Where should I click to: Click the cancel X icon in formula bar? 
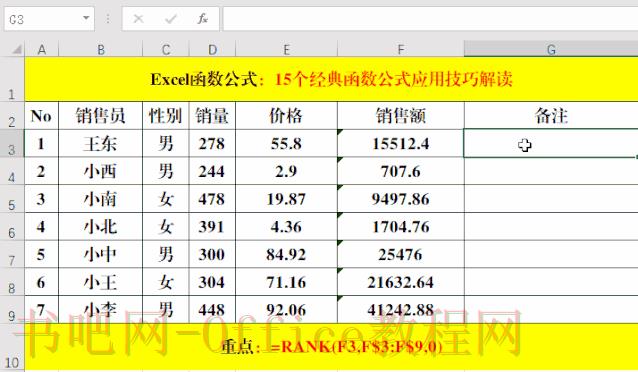pos(138,19)
